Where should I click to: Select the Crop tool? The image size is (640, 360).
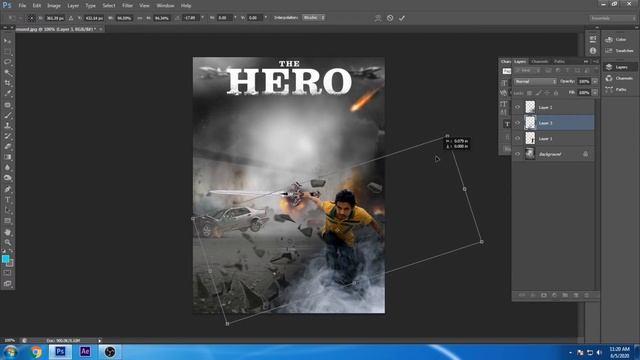(7, 83)
